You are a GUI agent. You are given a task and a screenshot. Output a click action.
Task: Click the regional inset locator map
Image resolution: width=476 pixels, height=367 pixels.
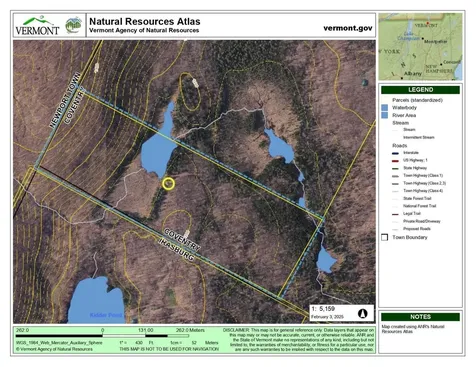(420, 47)
